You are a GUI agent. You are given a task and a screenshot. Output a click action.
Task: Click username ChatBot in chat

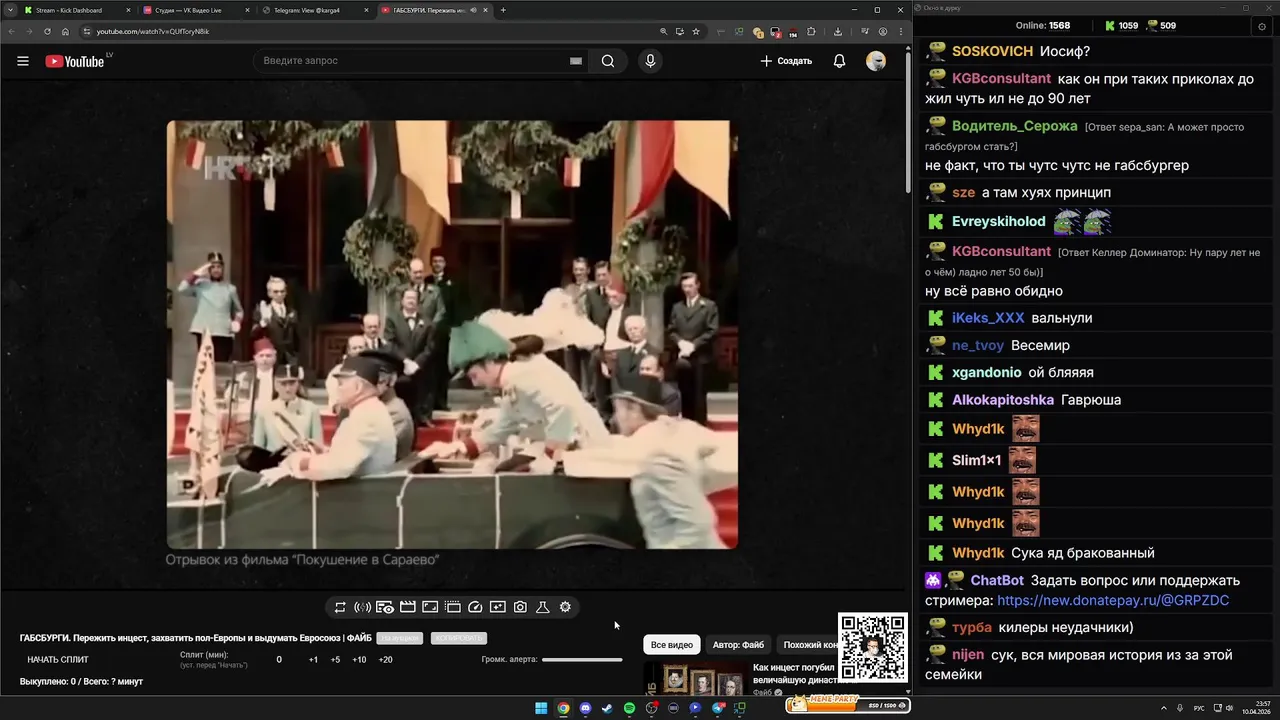(x=997, y=580)
